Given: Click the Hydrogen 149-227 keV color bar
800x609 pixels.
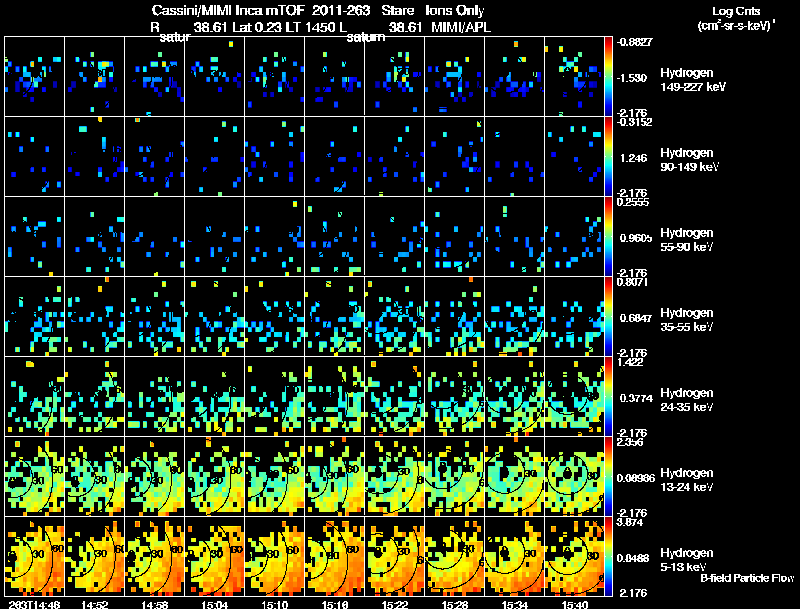Looking at the screenshot, I should click(x=609, y=76).
